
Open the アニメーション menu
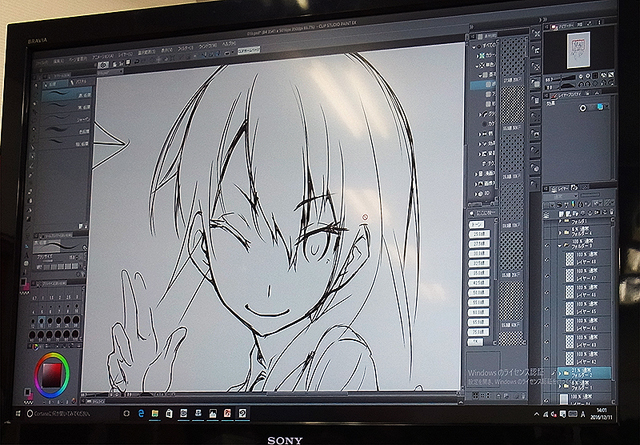(x=103, y=56)
